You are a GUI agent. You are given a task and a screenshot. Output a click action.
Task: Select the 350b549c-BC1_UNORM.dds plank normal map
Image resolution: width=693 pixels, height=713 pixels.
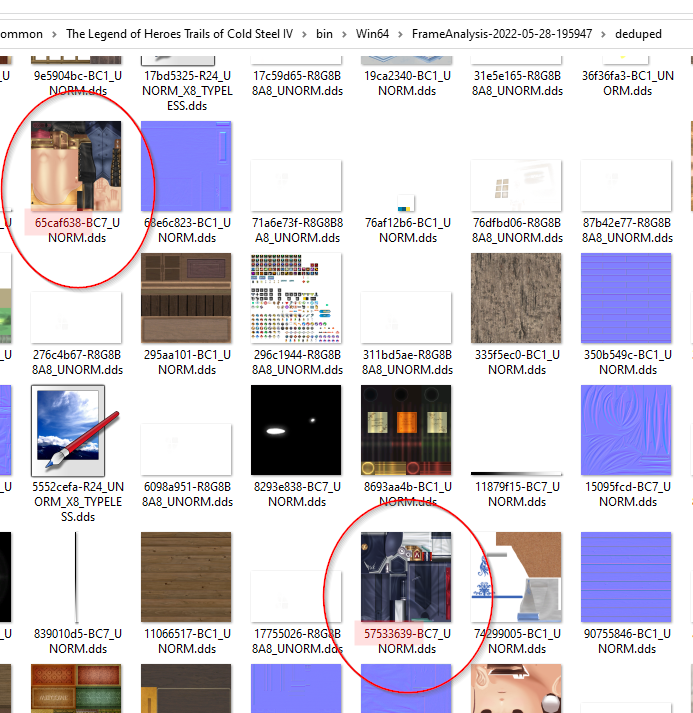[x=626, y=298]
